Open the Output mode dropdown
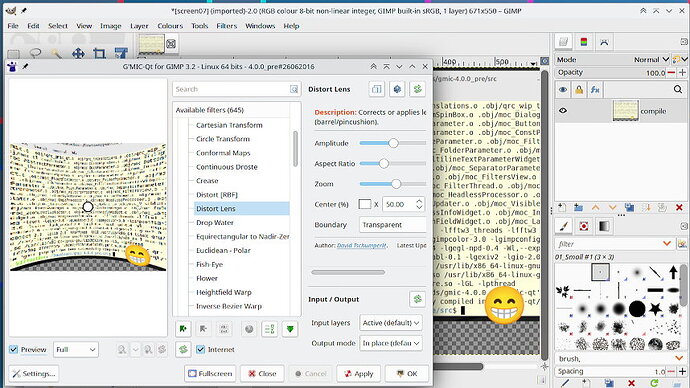 pos(391,343)
